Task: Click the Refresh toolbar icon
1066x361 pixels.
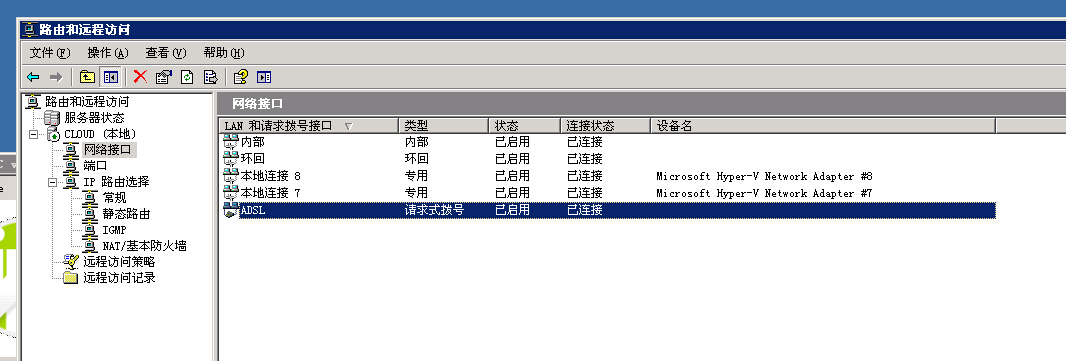Action: pos(187,77)
